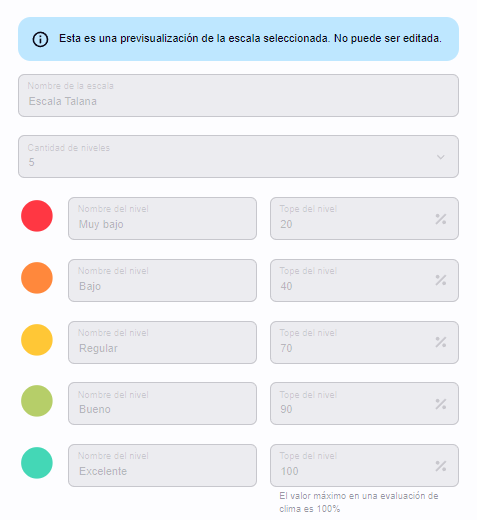
Task: Click the percent icon in the 90 field
Action: click(441, 404)
